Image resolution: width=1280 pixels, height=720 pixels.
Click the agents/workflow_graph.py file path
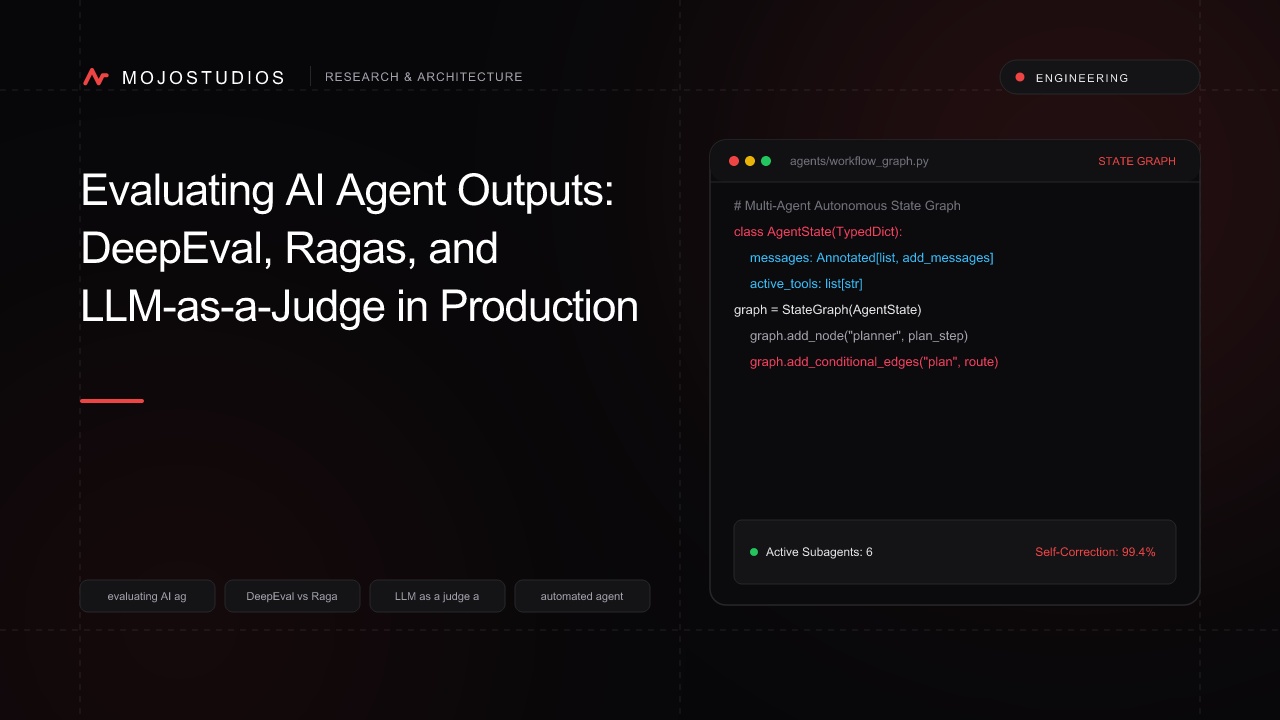click(x=859, y=161)
